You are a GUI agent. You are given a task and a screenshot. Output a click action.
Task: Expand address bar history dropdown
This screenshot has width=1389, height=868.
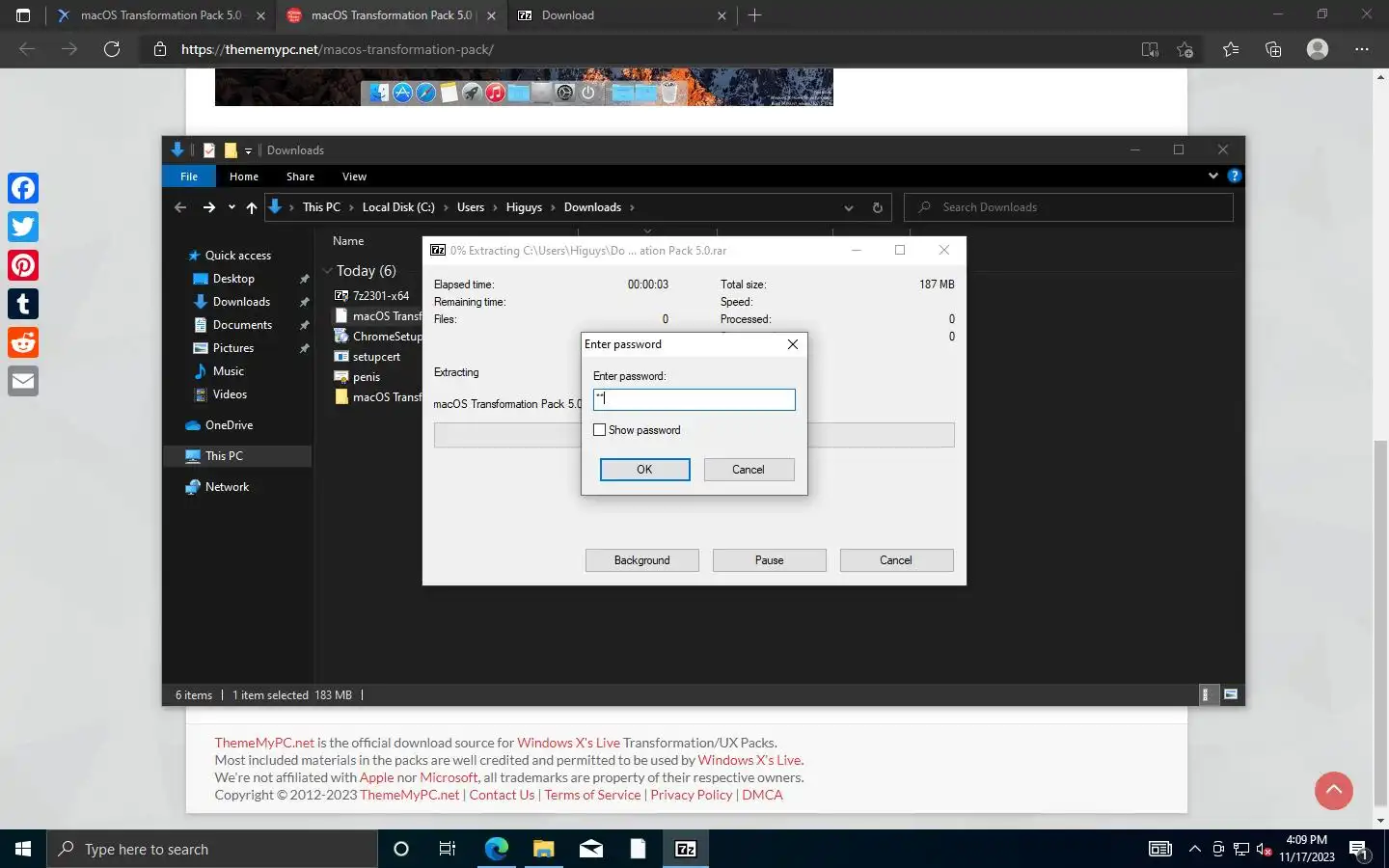[x=849, y=207]
